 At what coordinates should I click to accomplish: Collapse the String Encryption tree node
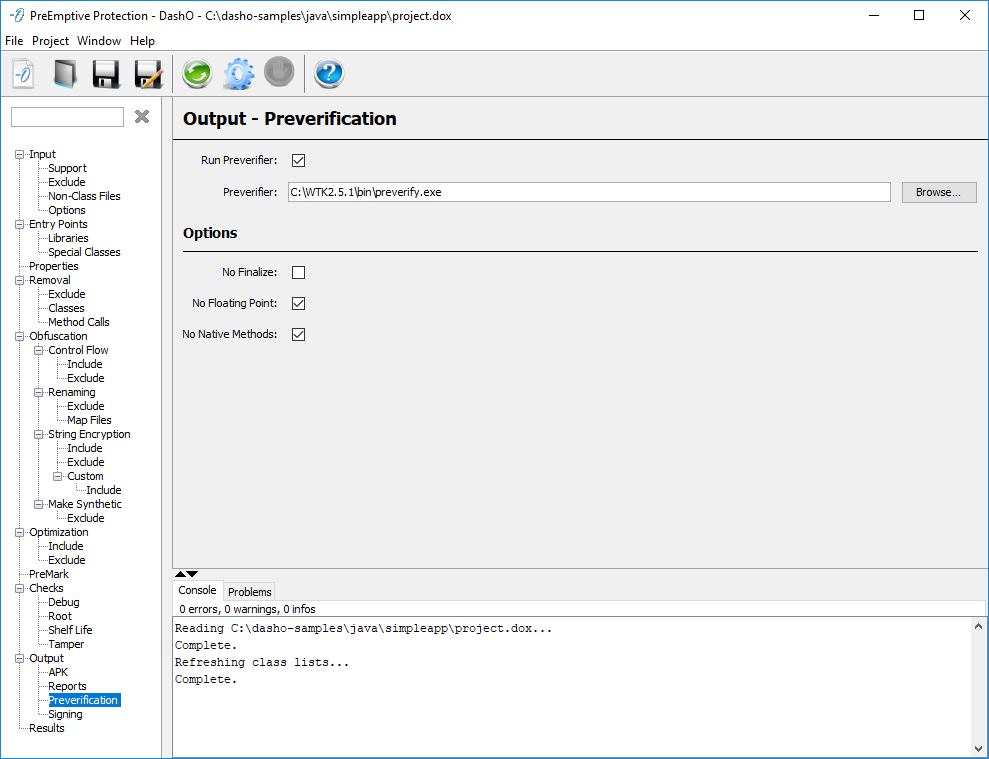pyautogui.click(x=39, y=435)
